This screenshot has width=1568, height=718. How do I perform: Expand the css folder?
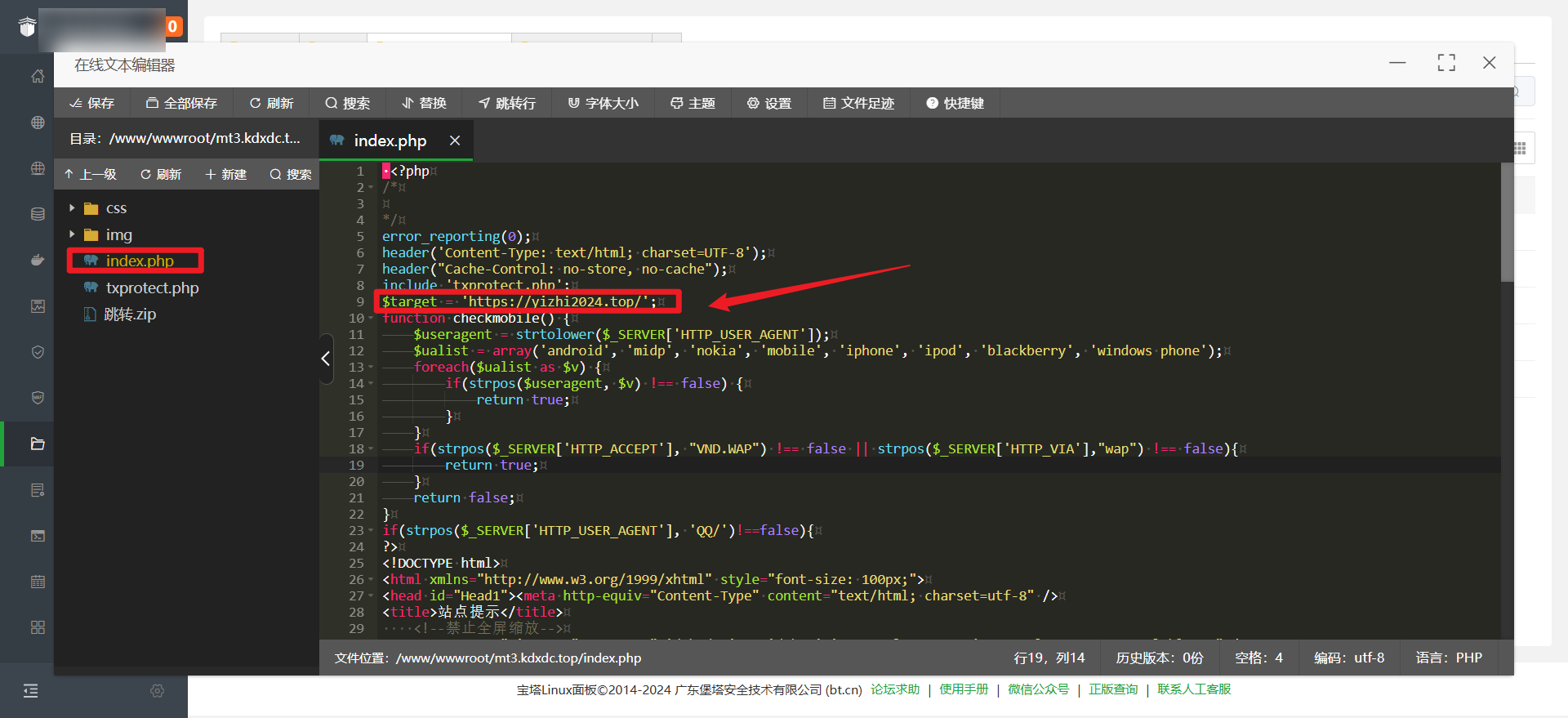[x=73, y=208]
